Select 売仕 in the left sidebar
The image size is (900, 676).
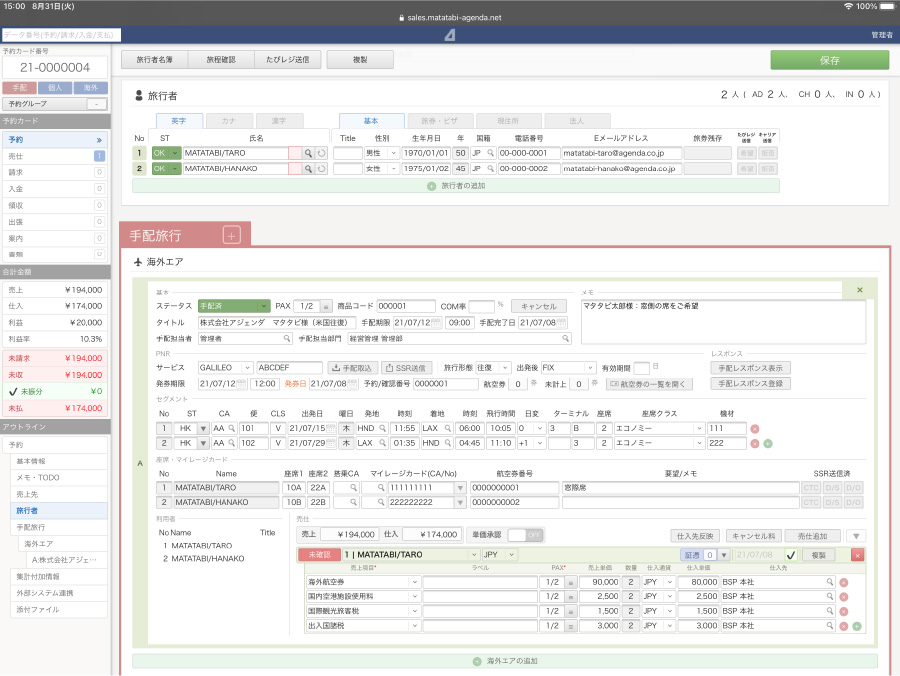pos(54,156)
